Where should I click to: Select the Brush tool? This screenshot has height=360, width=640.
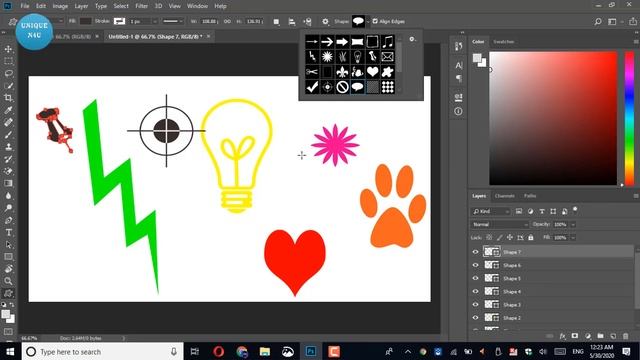click(x=8, y=135)
